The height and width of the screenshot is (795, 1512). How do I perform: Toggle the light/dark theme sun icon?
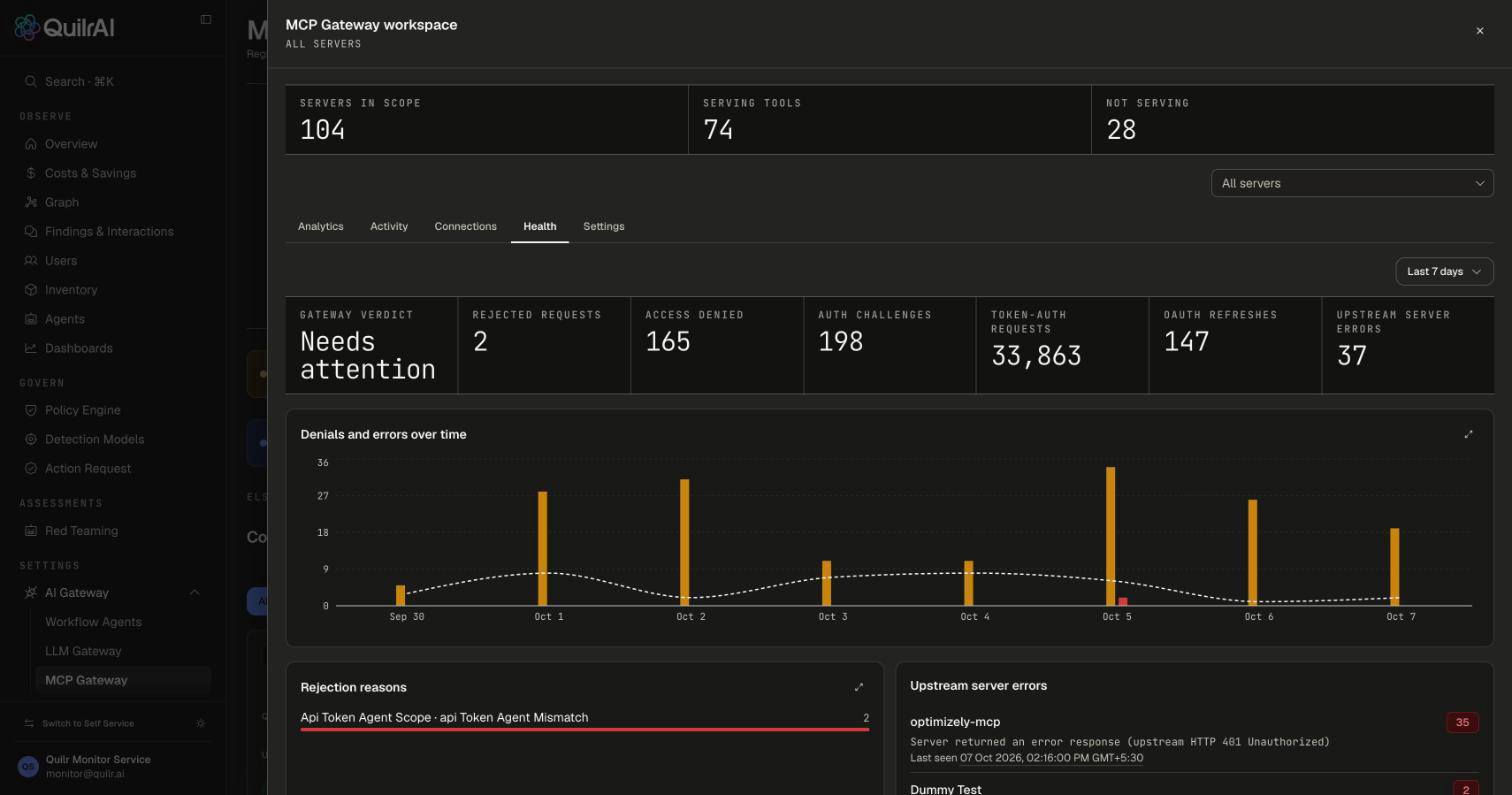click(x=201, y=723)
